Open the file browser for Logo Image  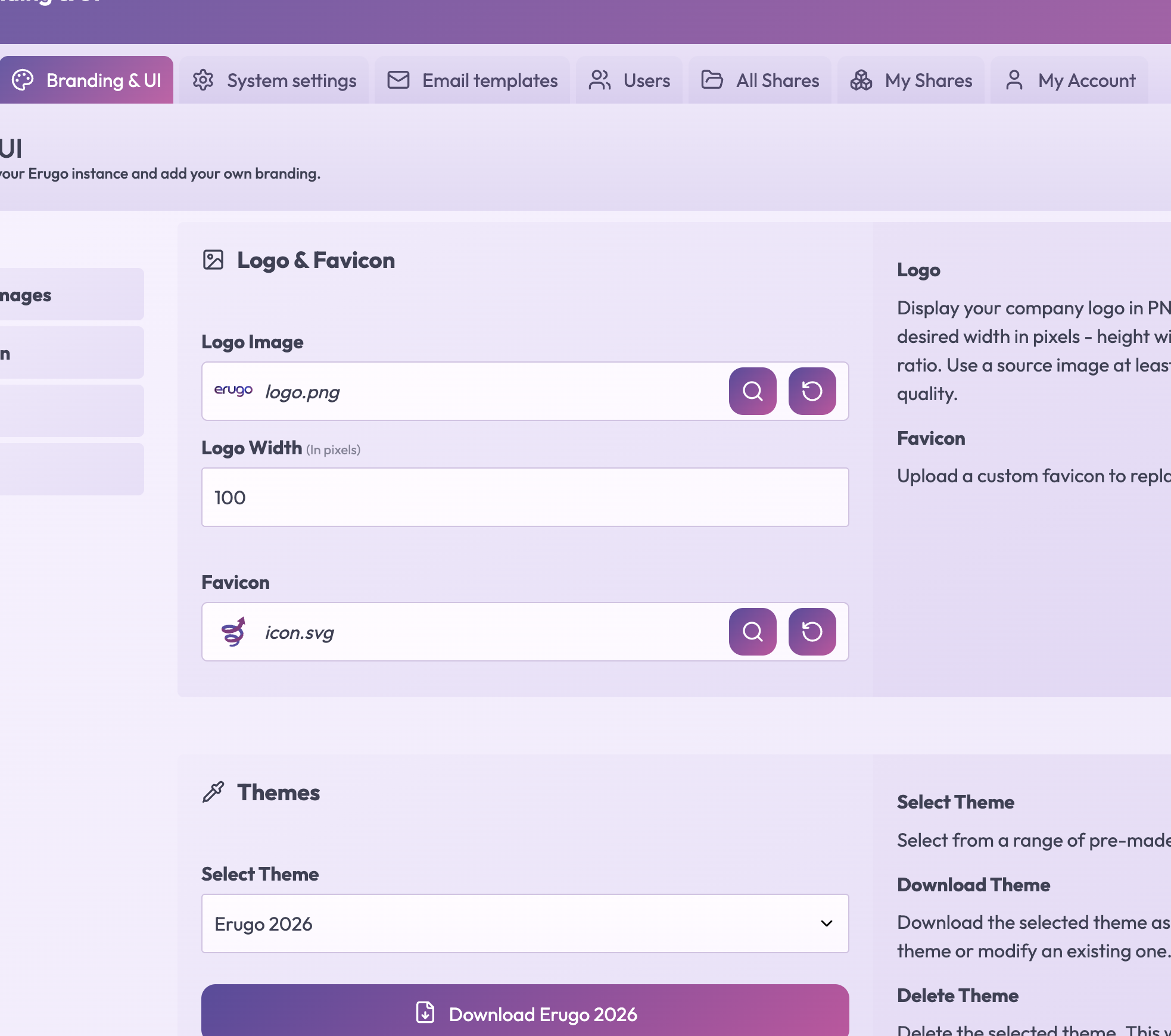[x=752, y=391]
